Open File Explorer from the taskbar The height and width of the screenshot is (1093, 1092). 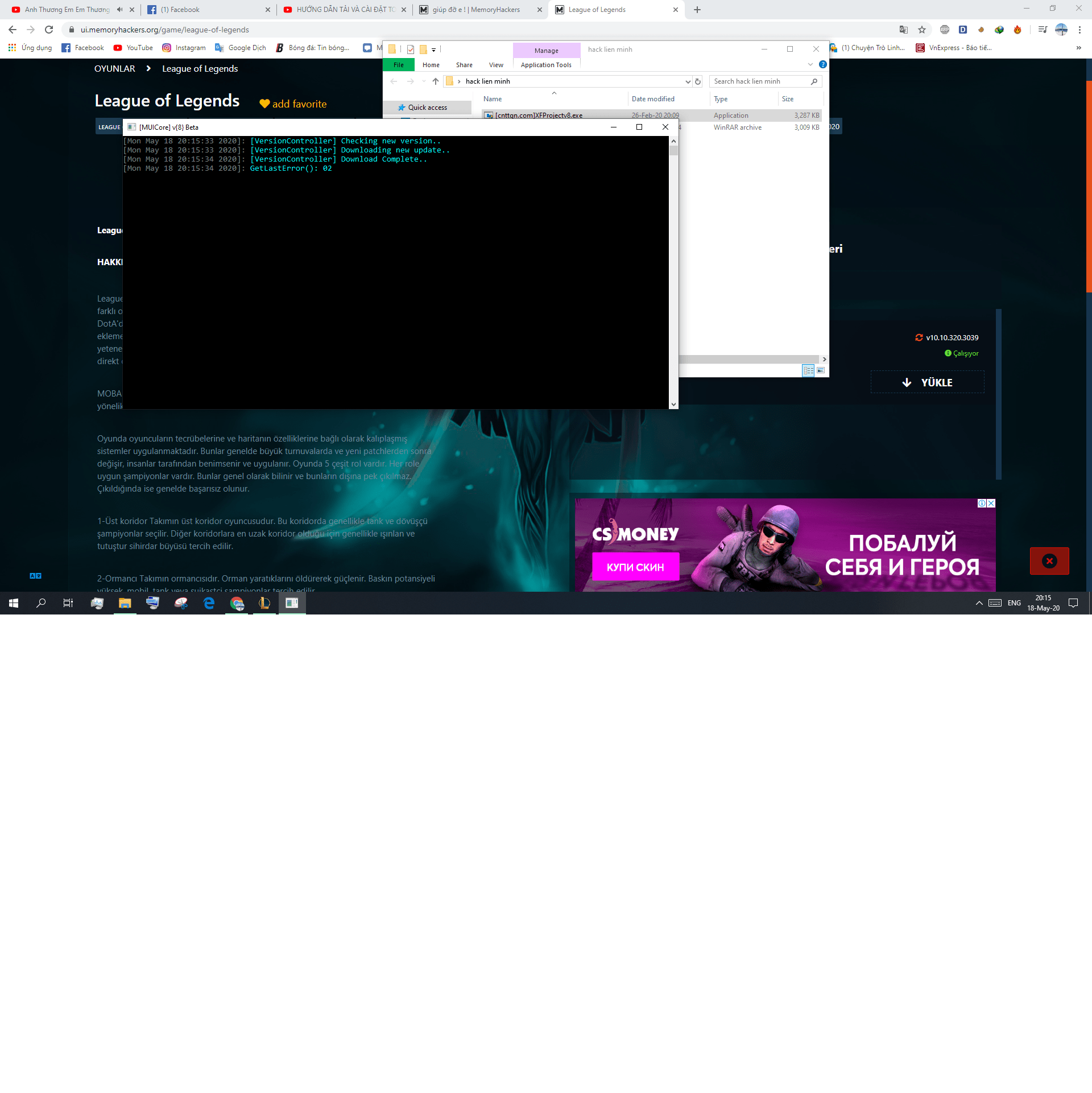coord(125,603)
